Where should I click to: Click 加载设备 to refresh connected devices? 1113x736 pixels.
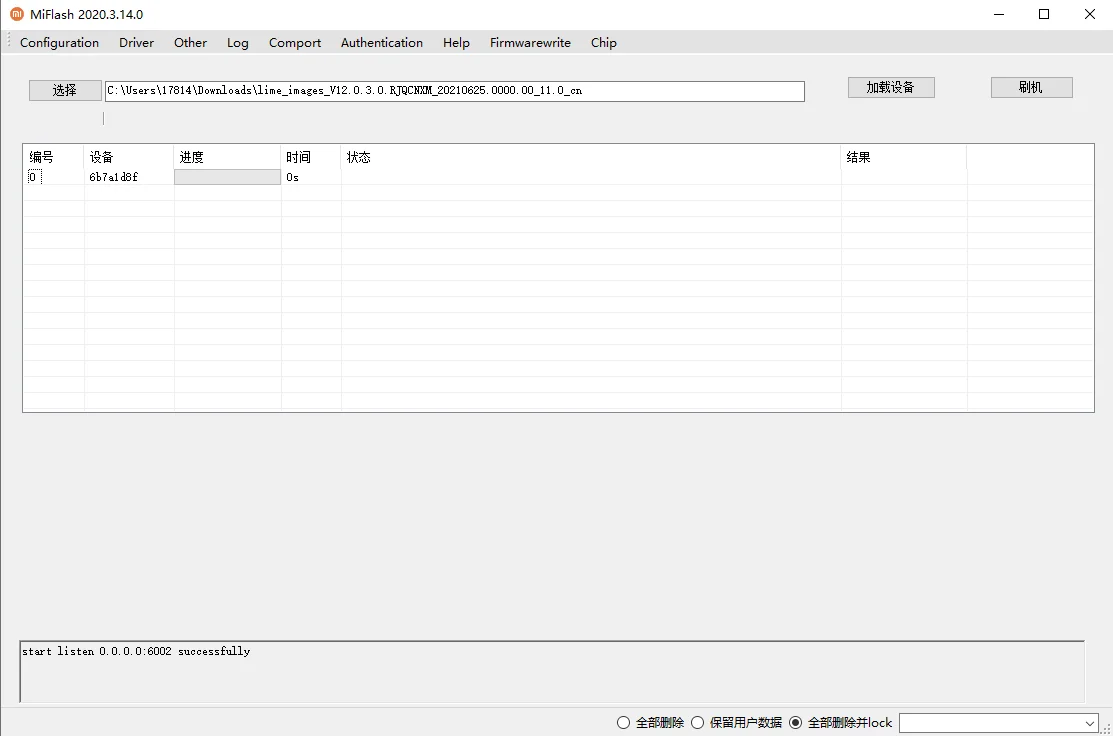coord(890,87)
